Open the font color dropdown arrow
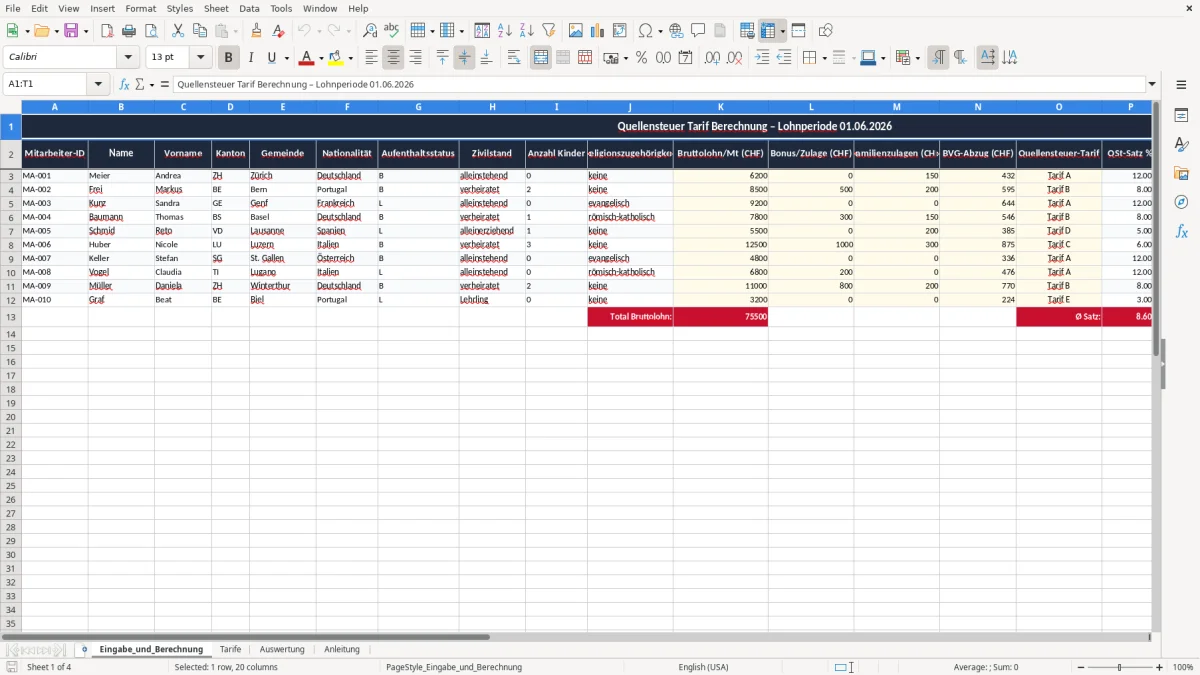The image size is (1200, 675). click(320, 58)
